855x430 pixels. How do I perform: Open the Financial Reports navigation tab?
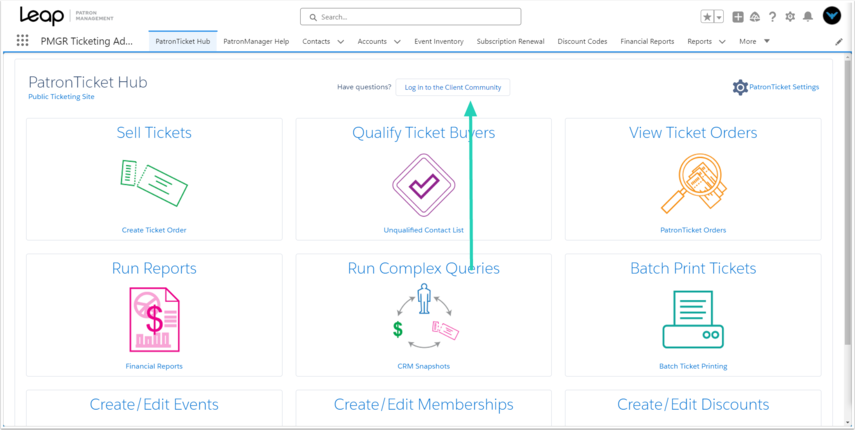(647, 41)
